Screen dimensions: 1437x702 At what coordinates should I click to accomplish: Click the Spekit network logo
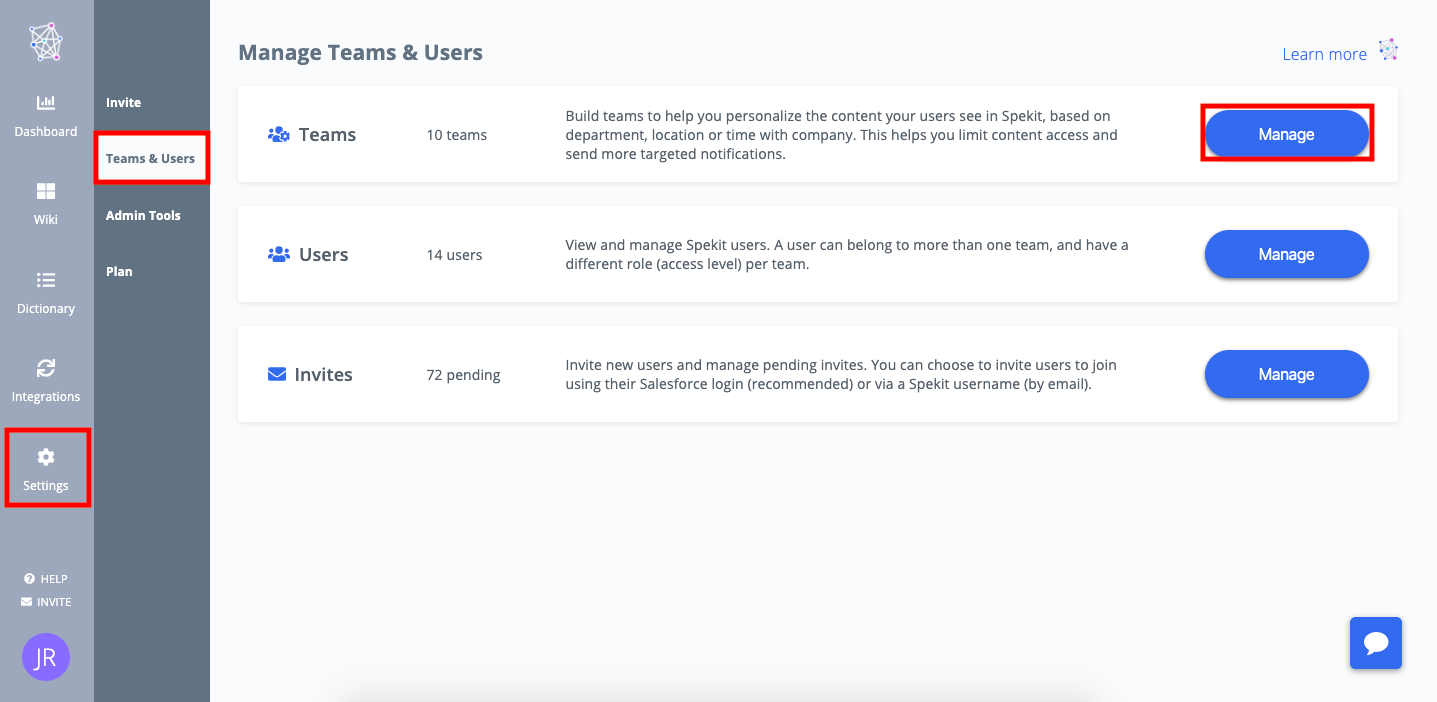pos(46,42)
